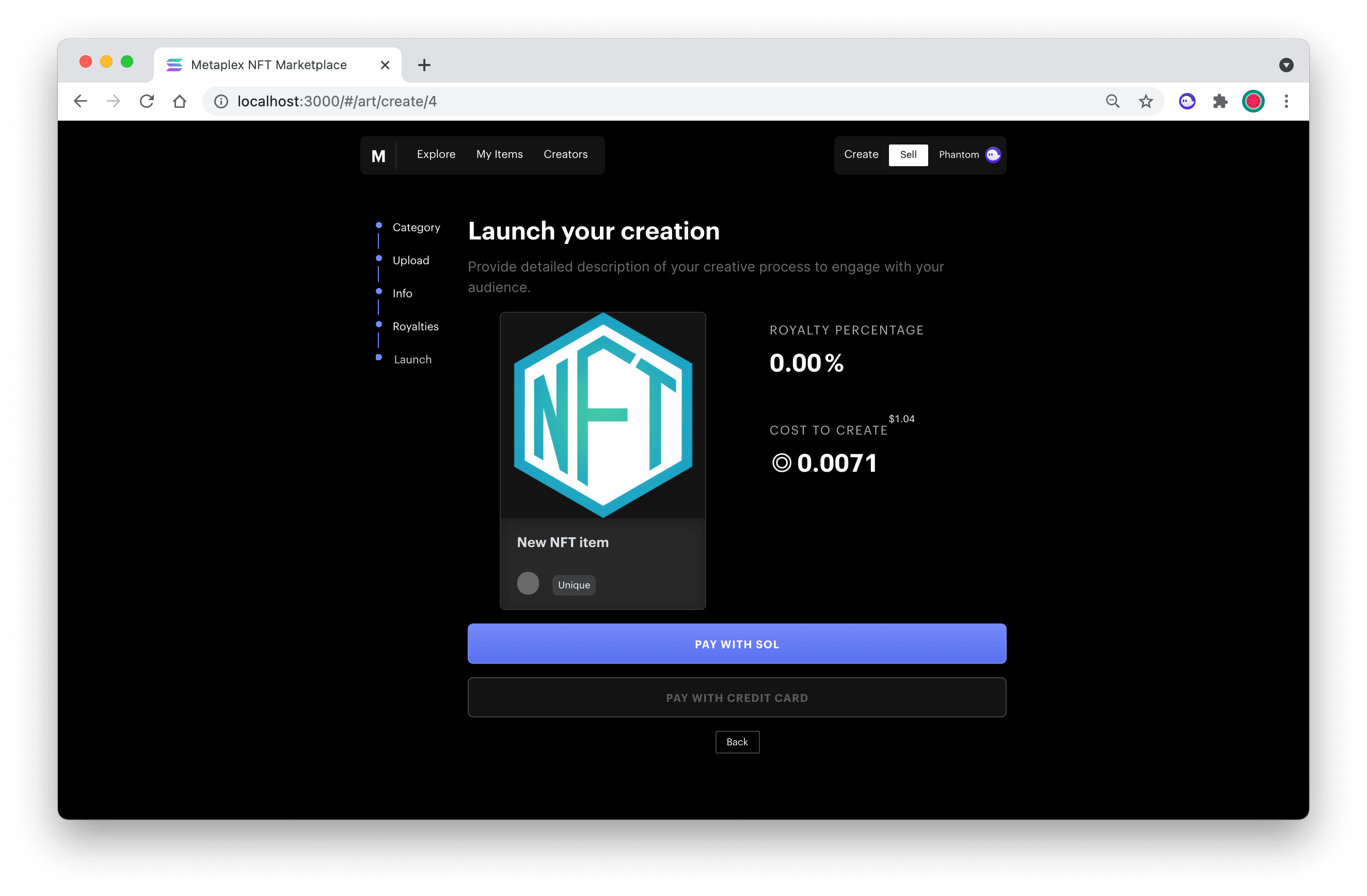1367x896 pixels.
Task: Click the Metaplex M logo
Action: click(x=378, y=156)
